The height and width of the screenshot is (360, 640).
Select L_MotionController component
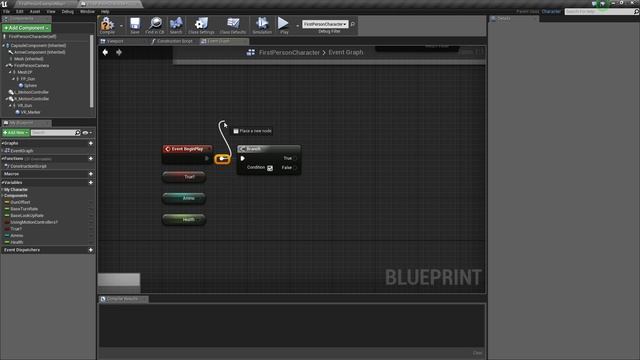[29, 92]
